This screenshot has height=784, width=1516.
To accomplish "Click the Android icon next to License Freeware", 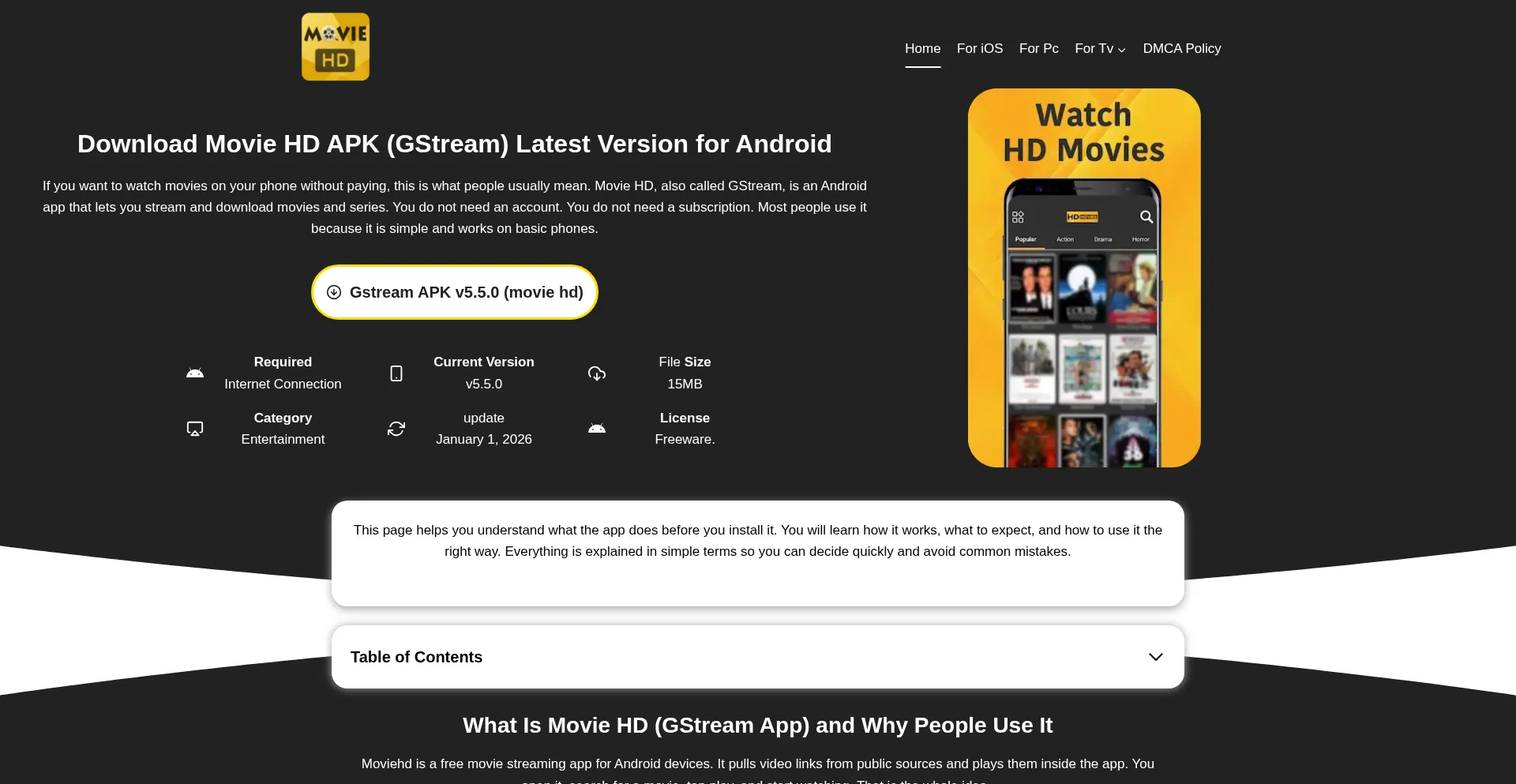I will (x=598, y=428).
